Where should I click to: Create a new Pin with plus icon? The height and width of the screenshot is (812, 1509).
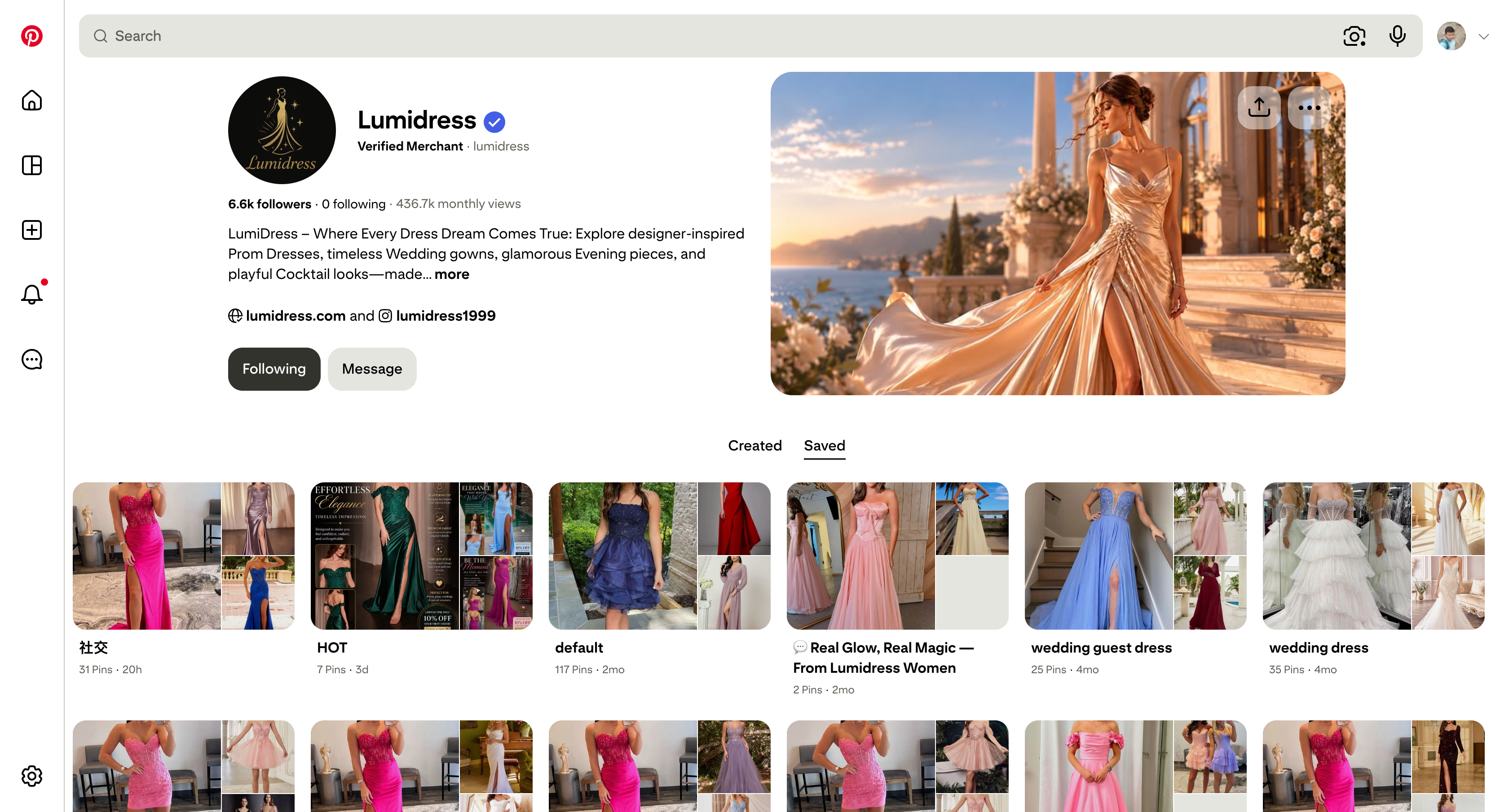coord(31,229)
